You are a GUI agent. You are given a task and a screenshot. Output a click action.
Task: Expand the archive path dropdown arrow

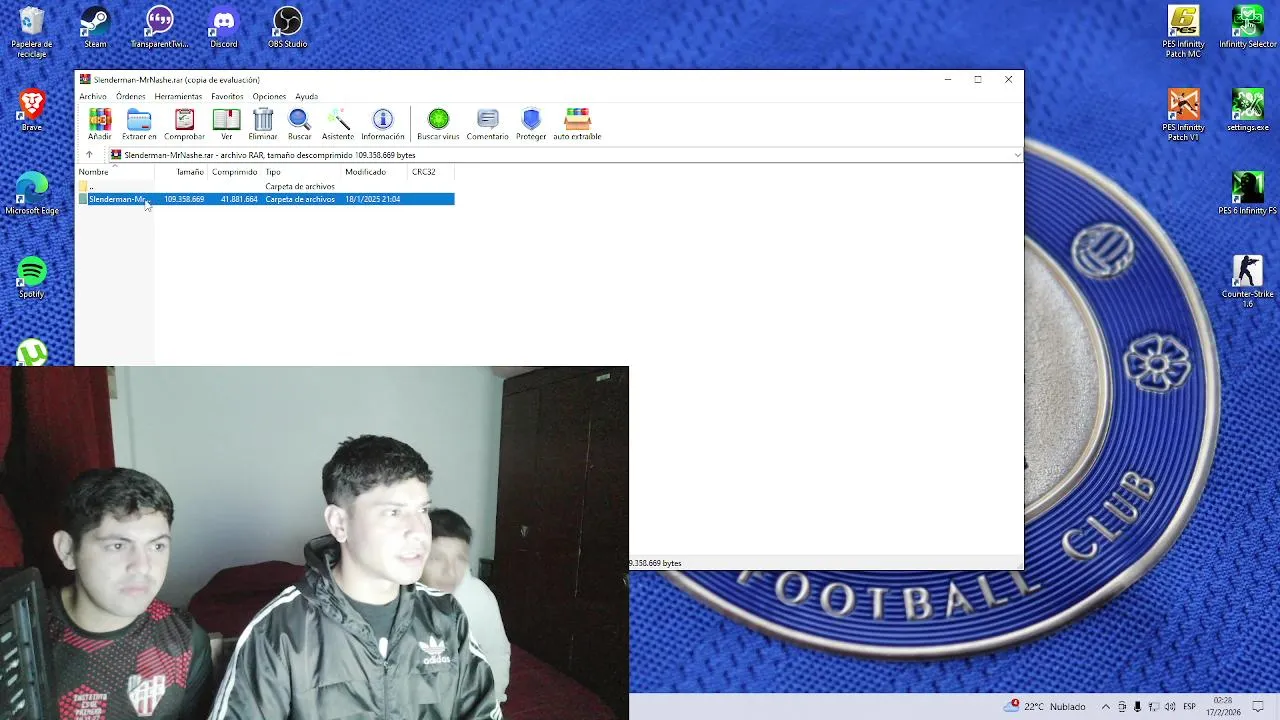pos(1017,155)
